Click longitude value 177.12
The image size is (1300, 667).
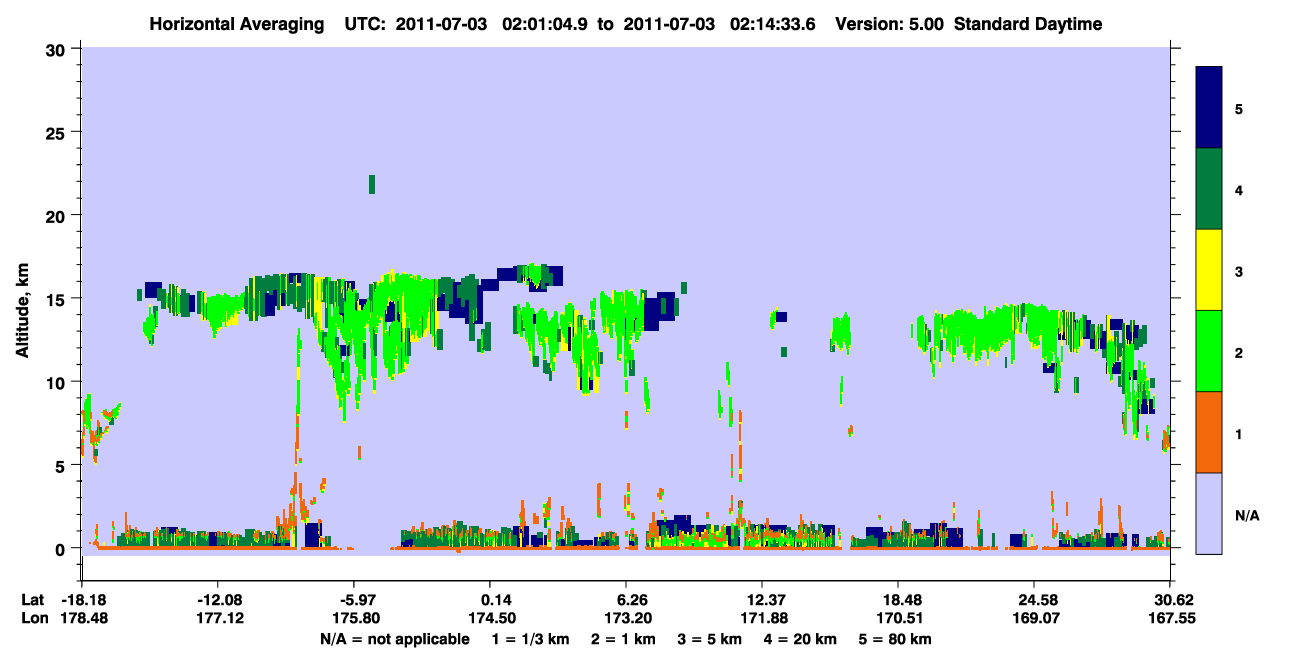coord(219,619)
